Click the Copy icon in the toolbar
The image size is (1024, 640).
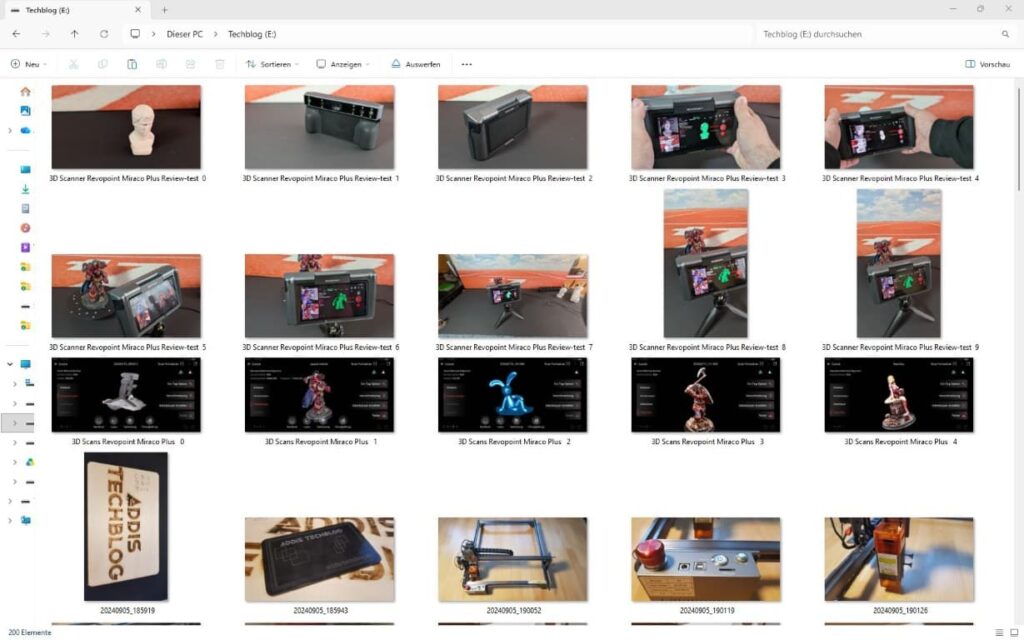103,64
